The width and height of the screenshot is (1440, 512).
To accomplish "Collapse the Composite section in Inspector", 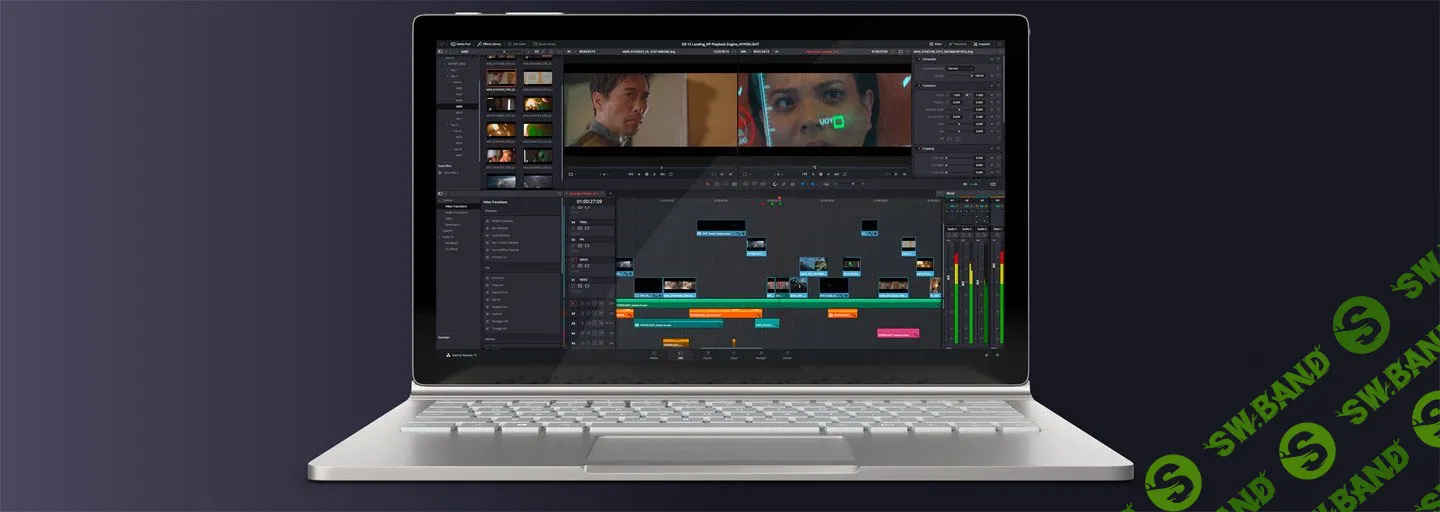I will point(919,58).
